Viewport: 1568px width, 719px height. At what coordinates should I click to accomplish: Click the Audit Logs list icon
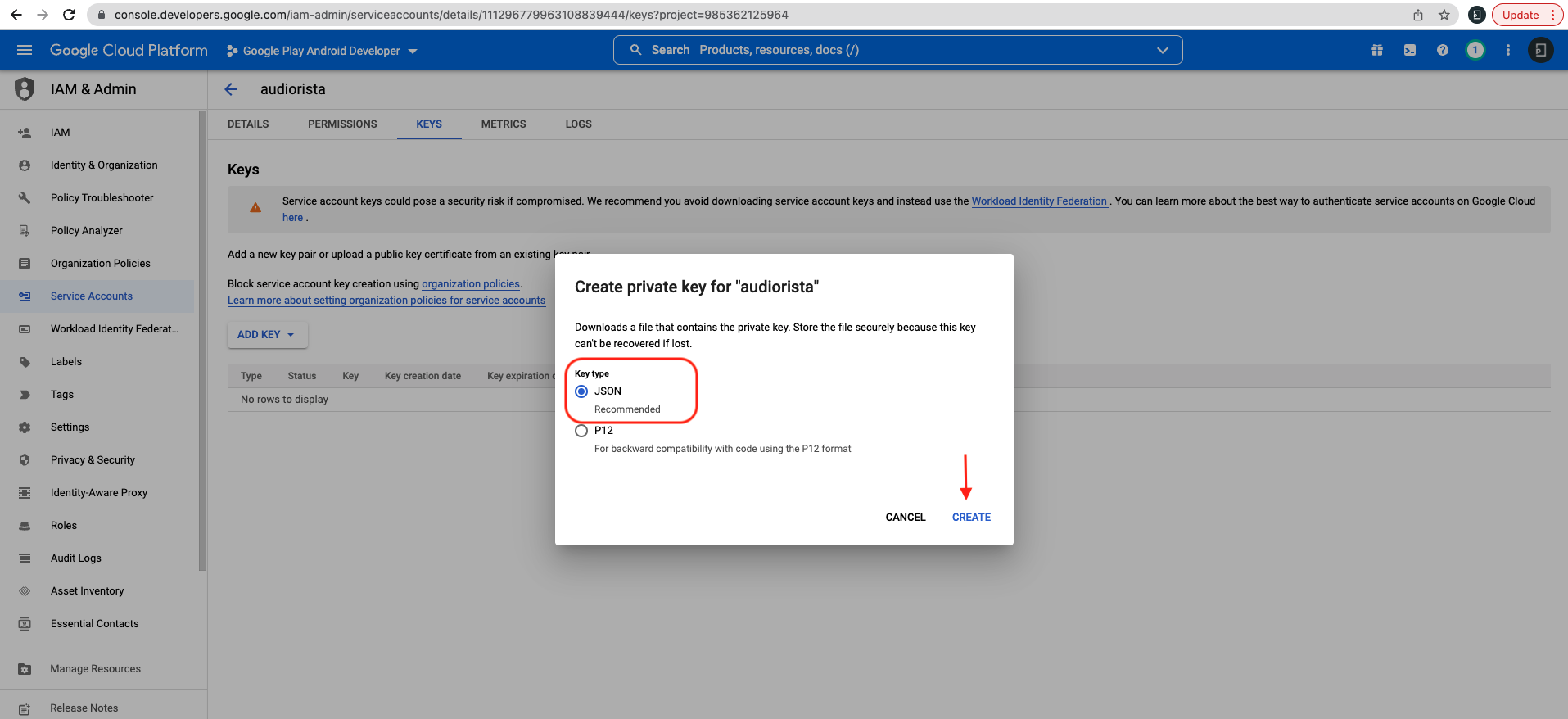25,558
